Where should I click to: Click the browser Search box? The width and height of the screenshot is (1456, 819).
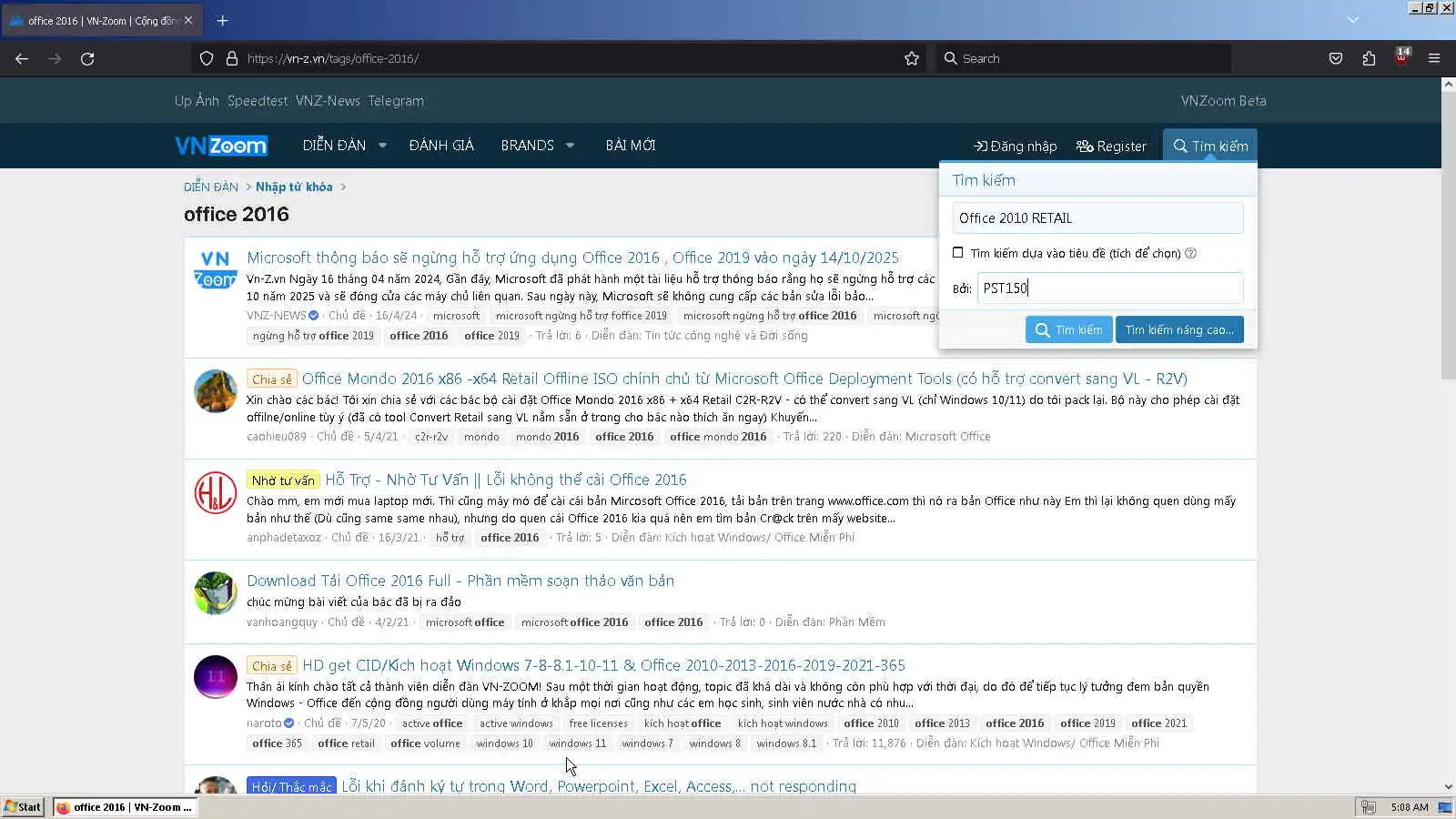click(1083, 58)
